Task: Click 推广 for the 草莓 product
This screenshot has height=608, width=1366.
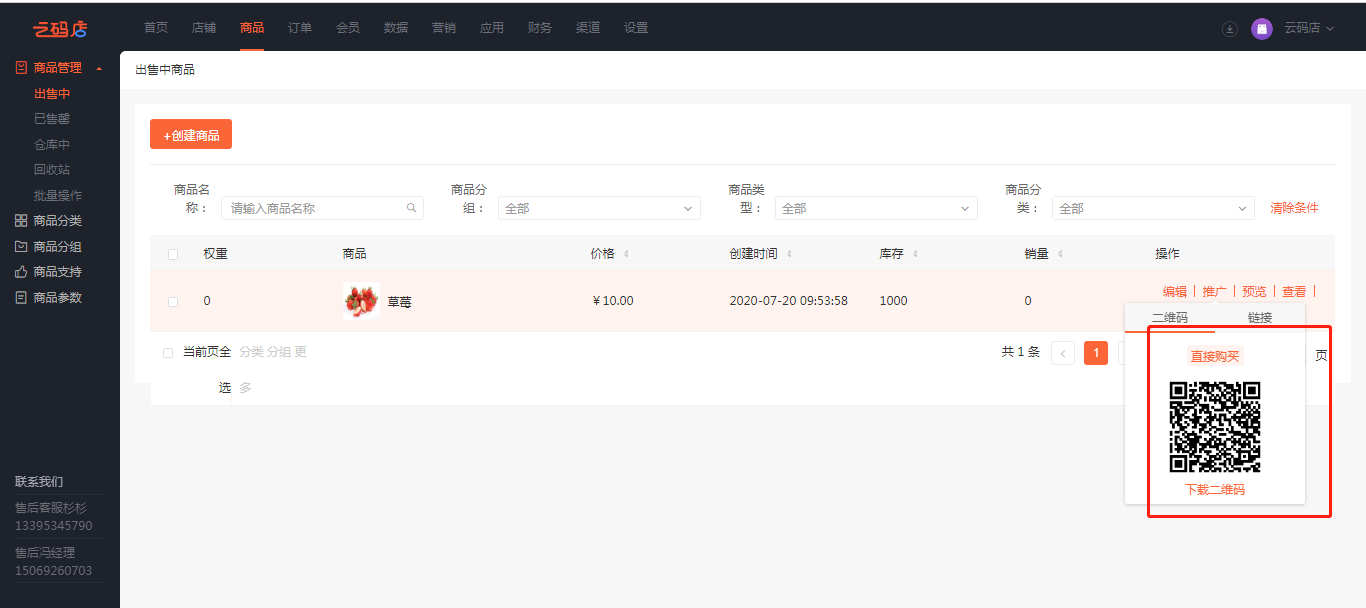Action: coord(1215,292)
